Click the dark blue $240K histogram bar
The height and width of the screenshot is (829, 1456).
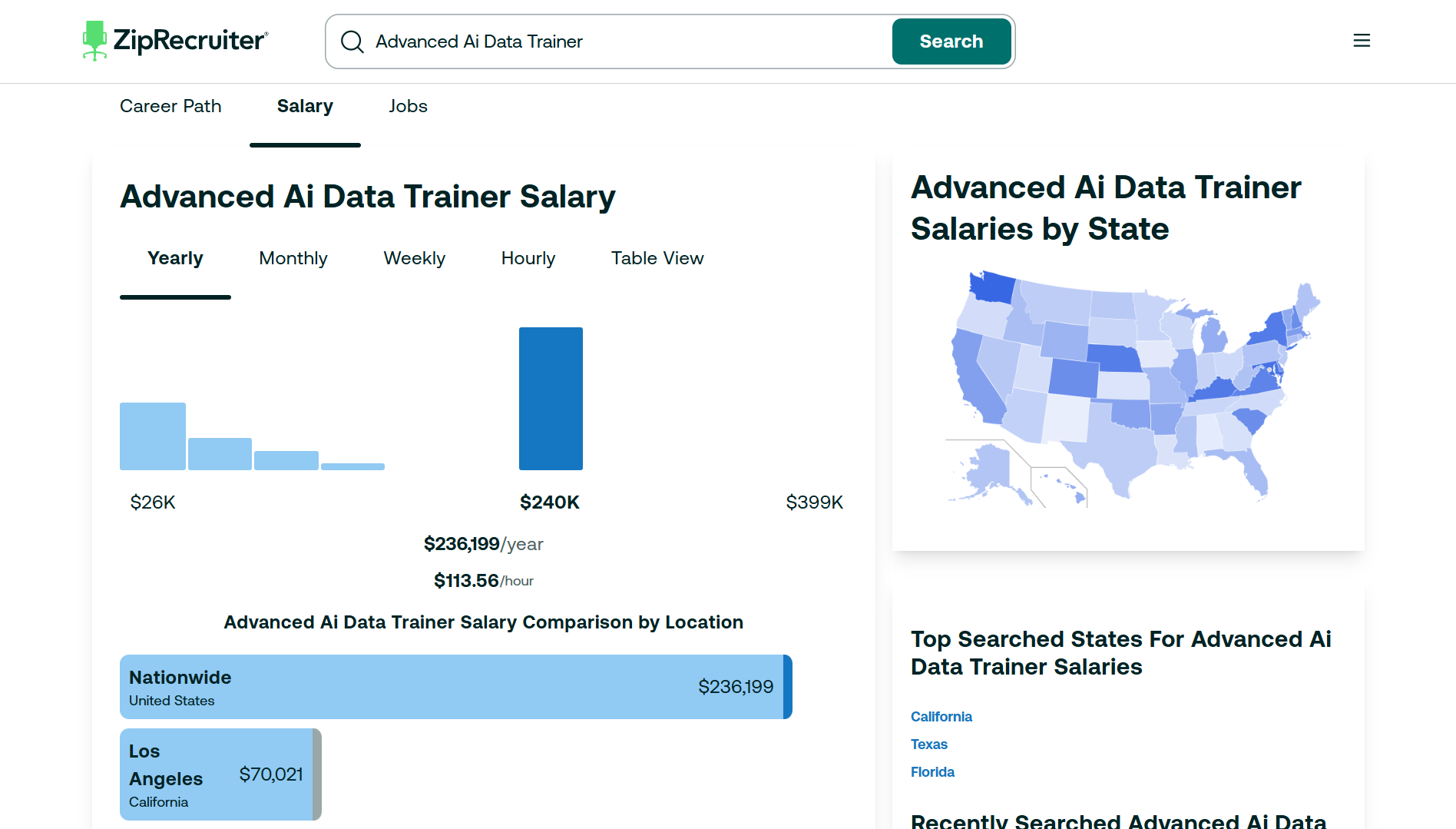click(551, 399)
